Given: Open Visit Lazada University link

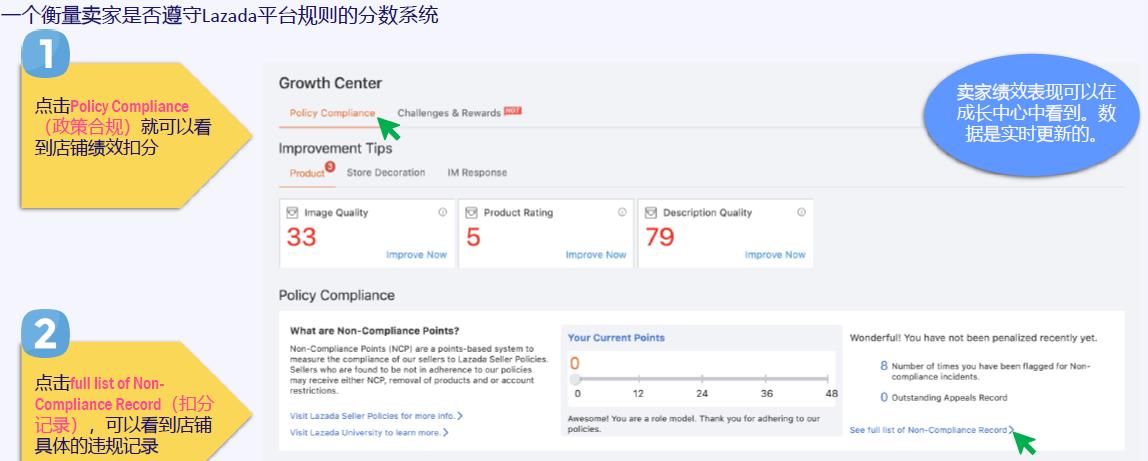Looking at the screenshot, I should (369, 432).
